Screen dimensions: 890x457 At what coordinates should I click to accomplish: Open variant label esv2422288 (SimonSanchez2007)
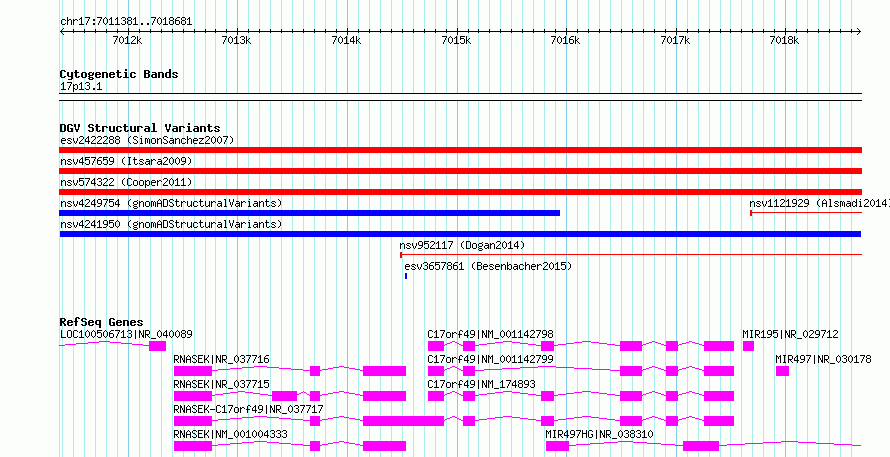coord(147,140)
